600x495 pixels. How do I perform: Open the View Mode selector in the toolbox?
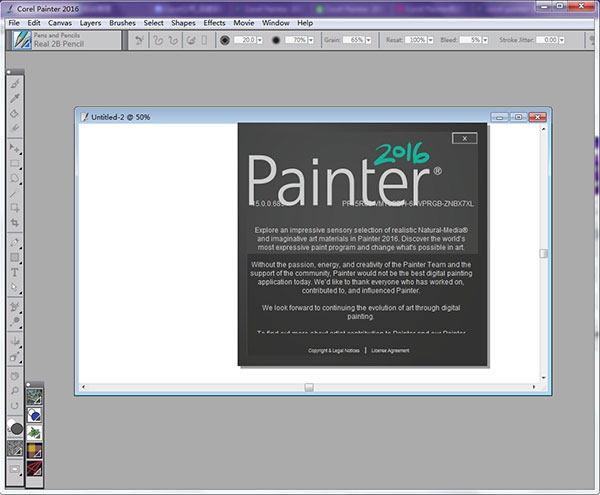[x=15, y=469]
